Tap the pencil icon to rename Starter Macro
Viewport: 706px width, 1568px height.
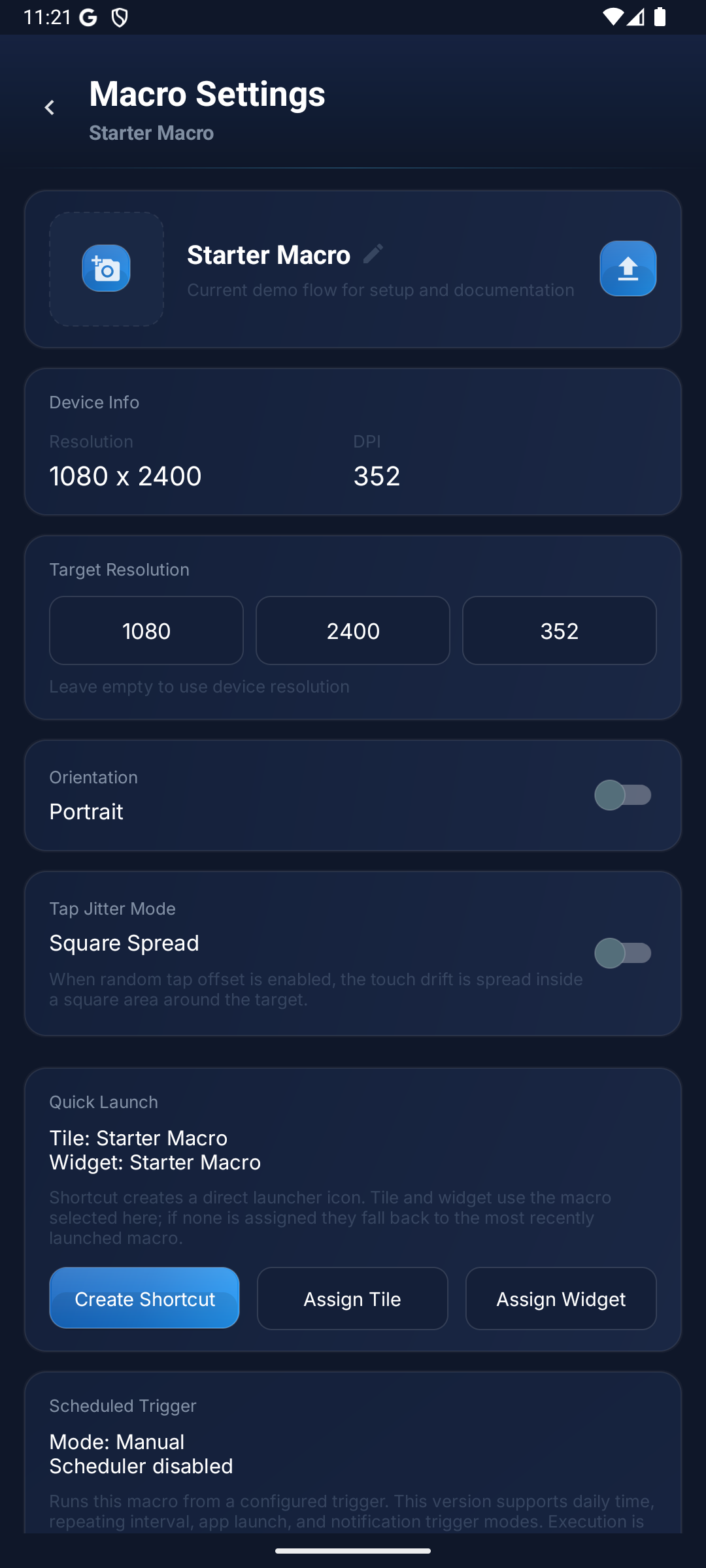pyautogui.click(x=373, y=254)
